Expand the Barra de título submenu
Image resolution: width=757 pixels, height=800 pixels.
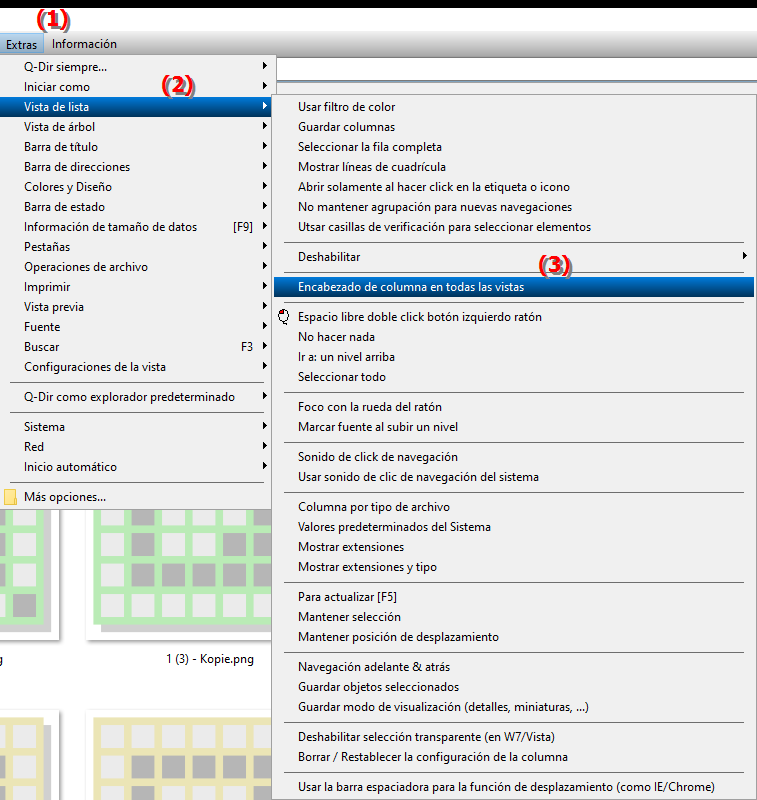[x=137, y=147]
